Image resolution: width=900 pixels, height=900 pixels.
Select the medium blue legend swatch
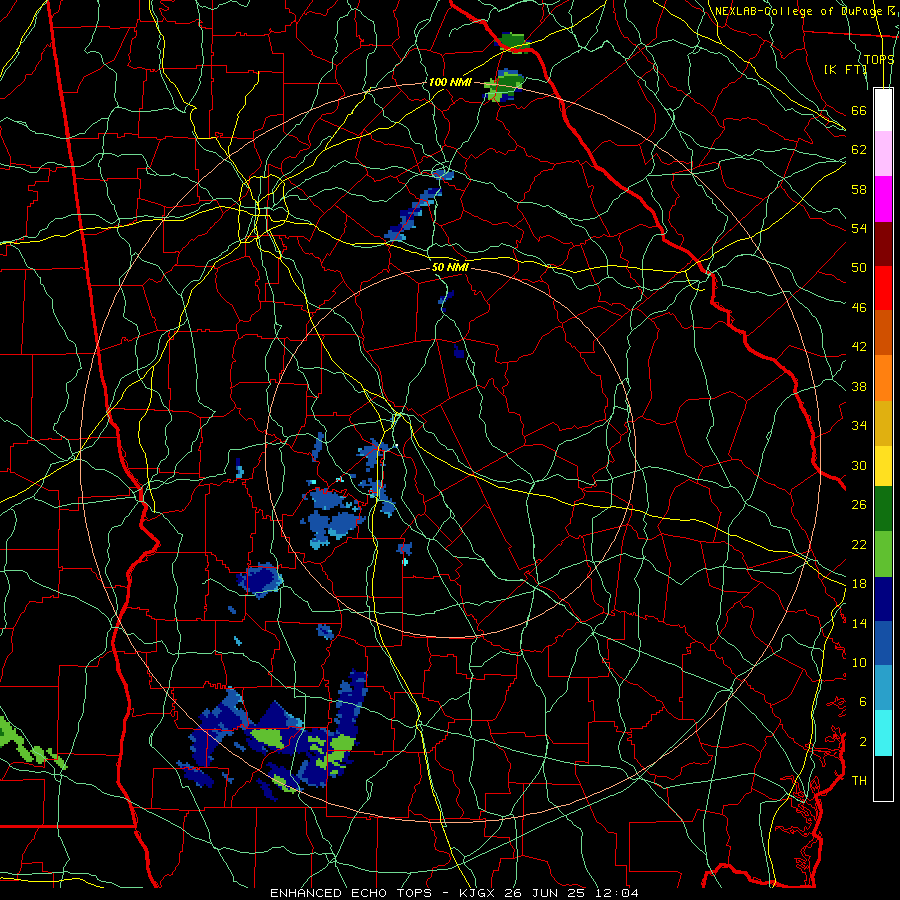click(x=883, y=644)
